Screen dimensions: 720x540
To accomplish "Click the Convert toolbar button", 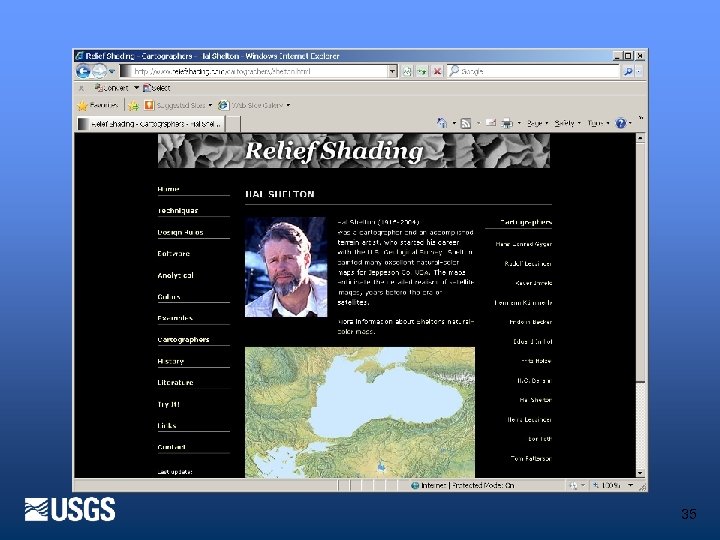I will pos(111,88).
